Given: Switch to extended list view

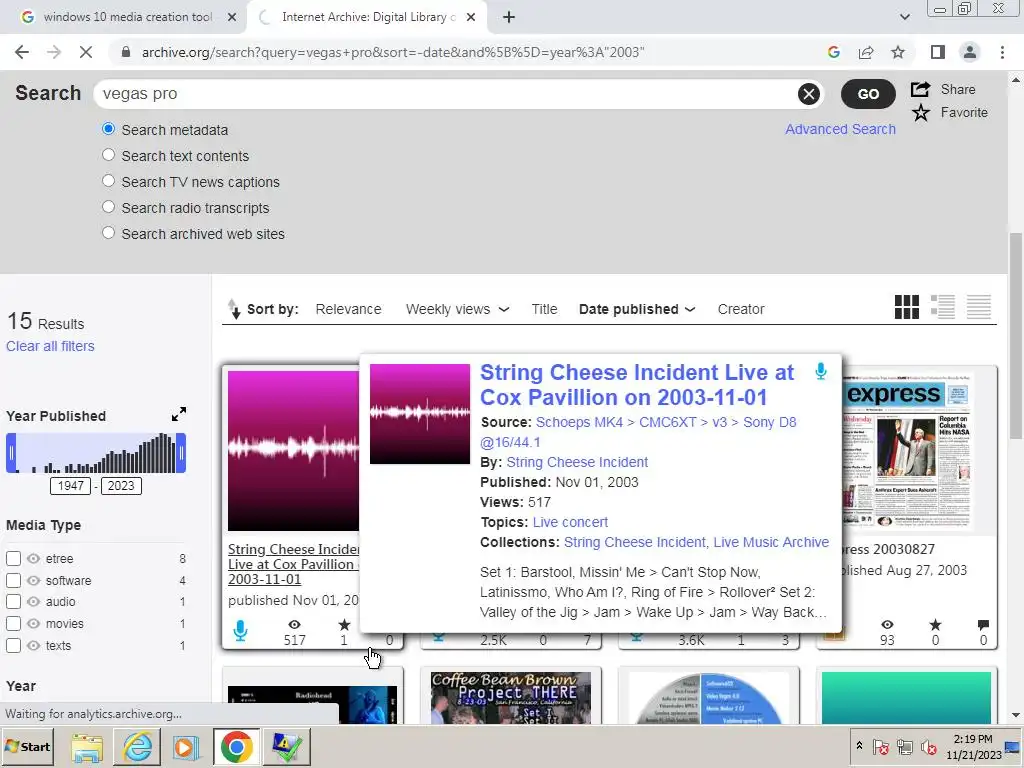Looking at the screenshot, I should 942,307.
